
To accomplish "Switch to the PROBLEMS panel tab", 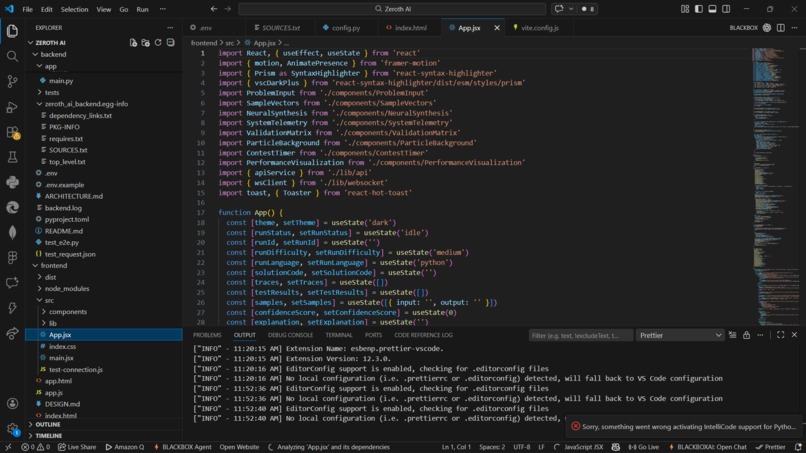I will (x=207, y=335).
